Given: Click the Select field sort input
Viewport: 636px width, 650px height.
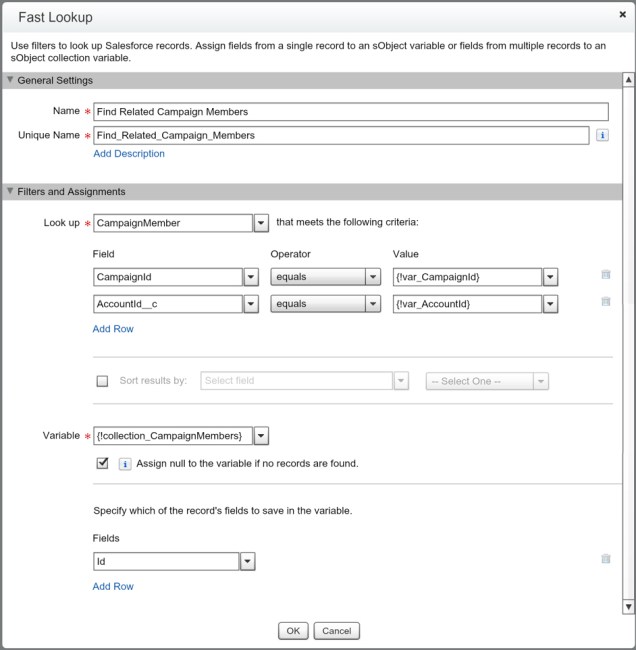Looking at the screenshot, I should tap(296, 381).
